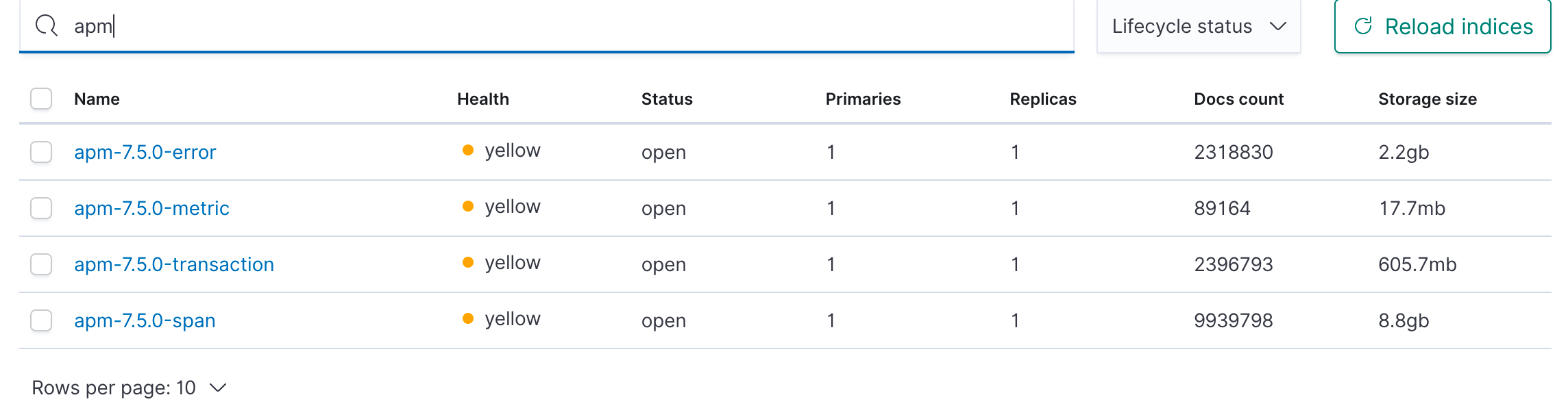Focus the index search field containing apm

tap(548, 26)
